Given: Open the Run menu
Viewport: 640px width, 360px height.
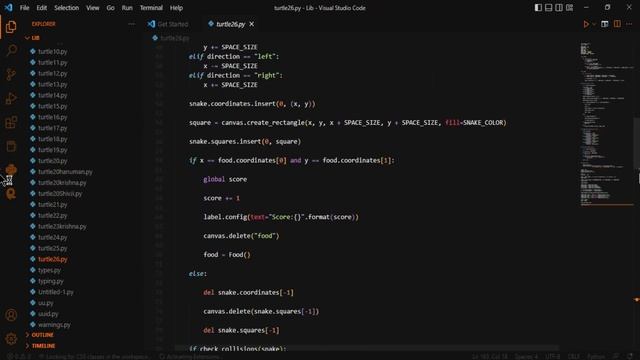Looking at the screenshot, I should click(127, 8).
